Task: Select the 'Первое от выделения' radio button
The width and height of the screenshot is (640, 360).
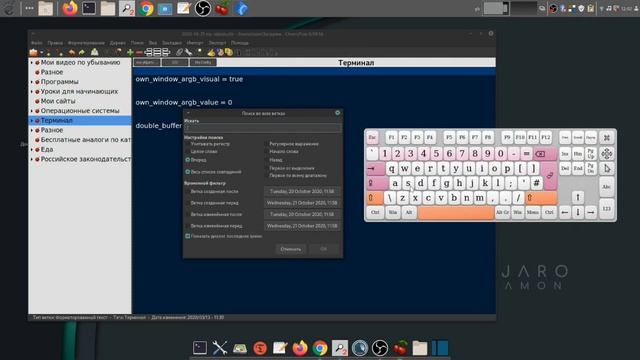Action: (x=267, y=168)
